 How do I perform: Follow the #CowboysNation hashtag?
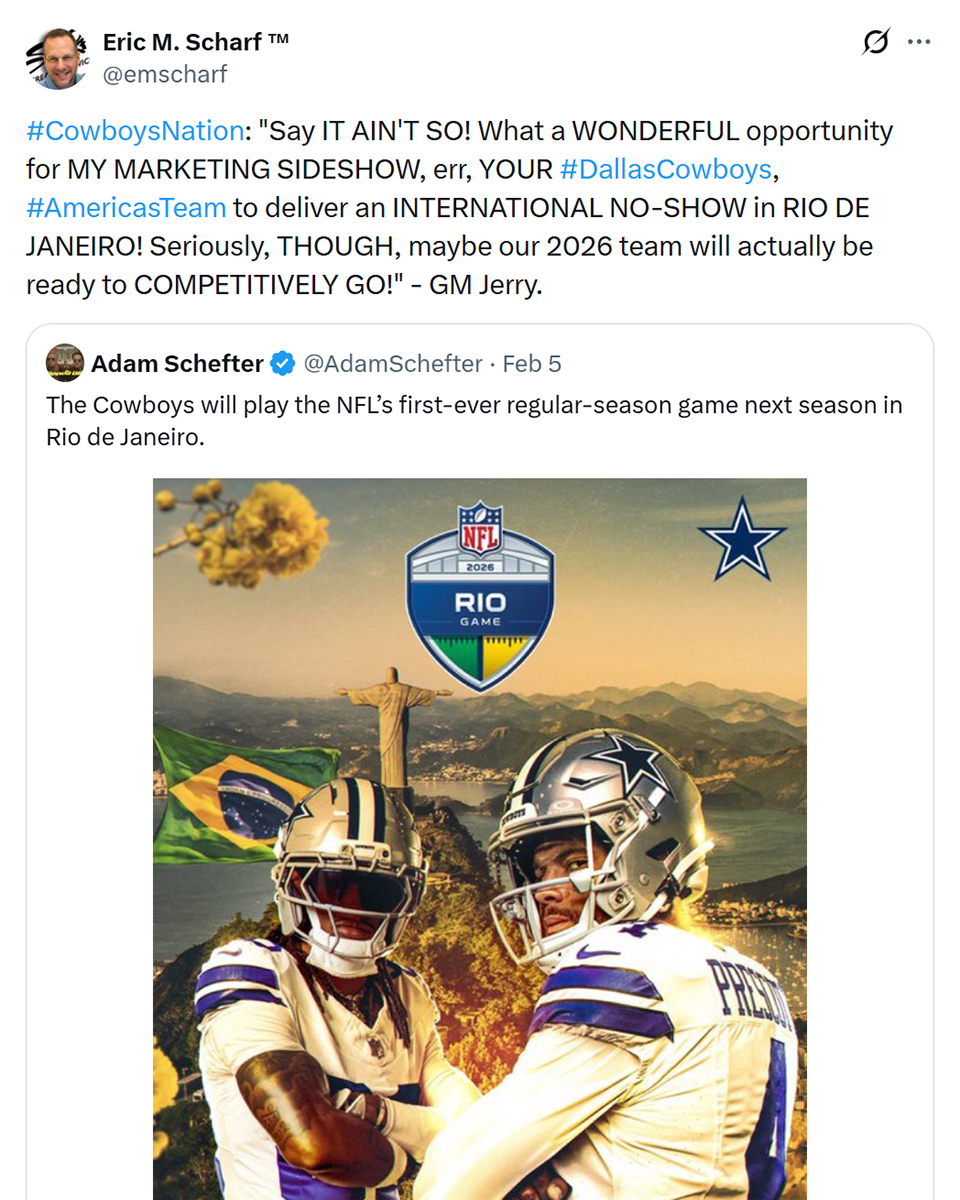(x=135, y=132)
